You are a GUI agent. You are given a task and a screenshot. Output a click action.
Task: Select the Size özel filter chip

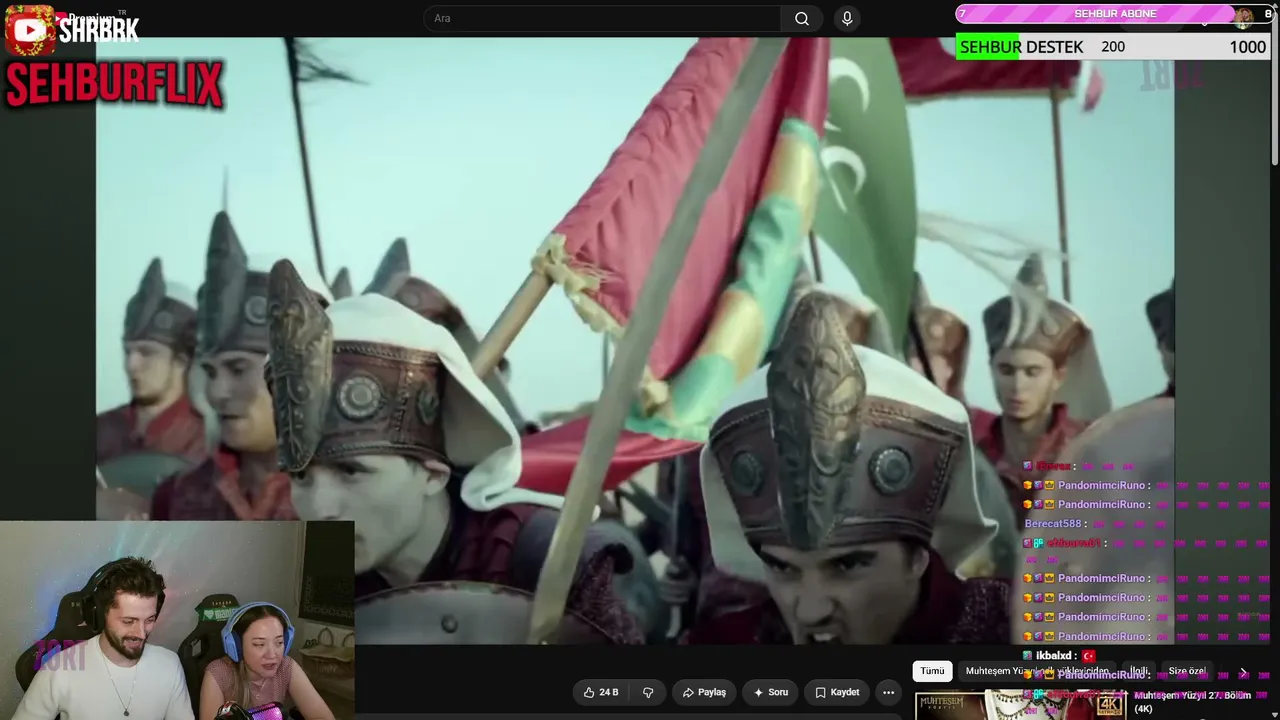pyautogui.click(x=1187, y=671)
